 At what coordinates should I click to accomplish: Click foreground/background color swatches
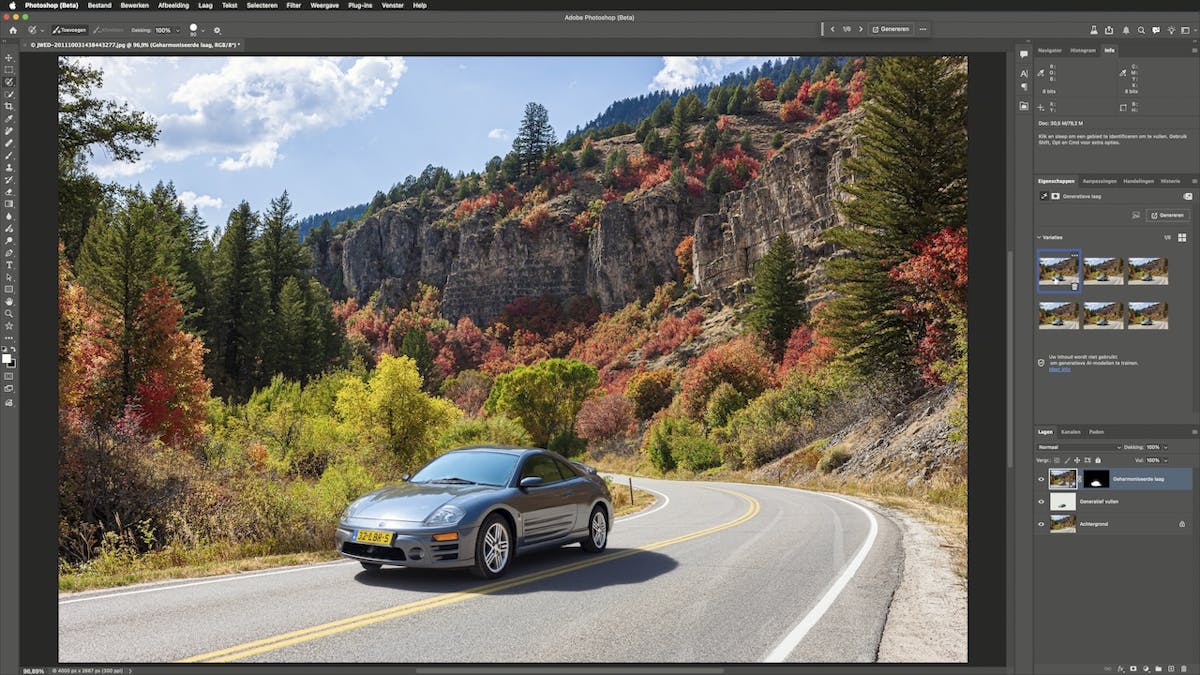coord(8,359)
